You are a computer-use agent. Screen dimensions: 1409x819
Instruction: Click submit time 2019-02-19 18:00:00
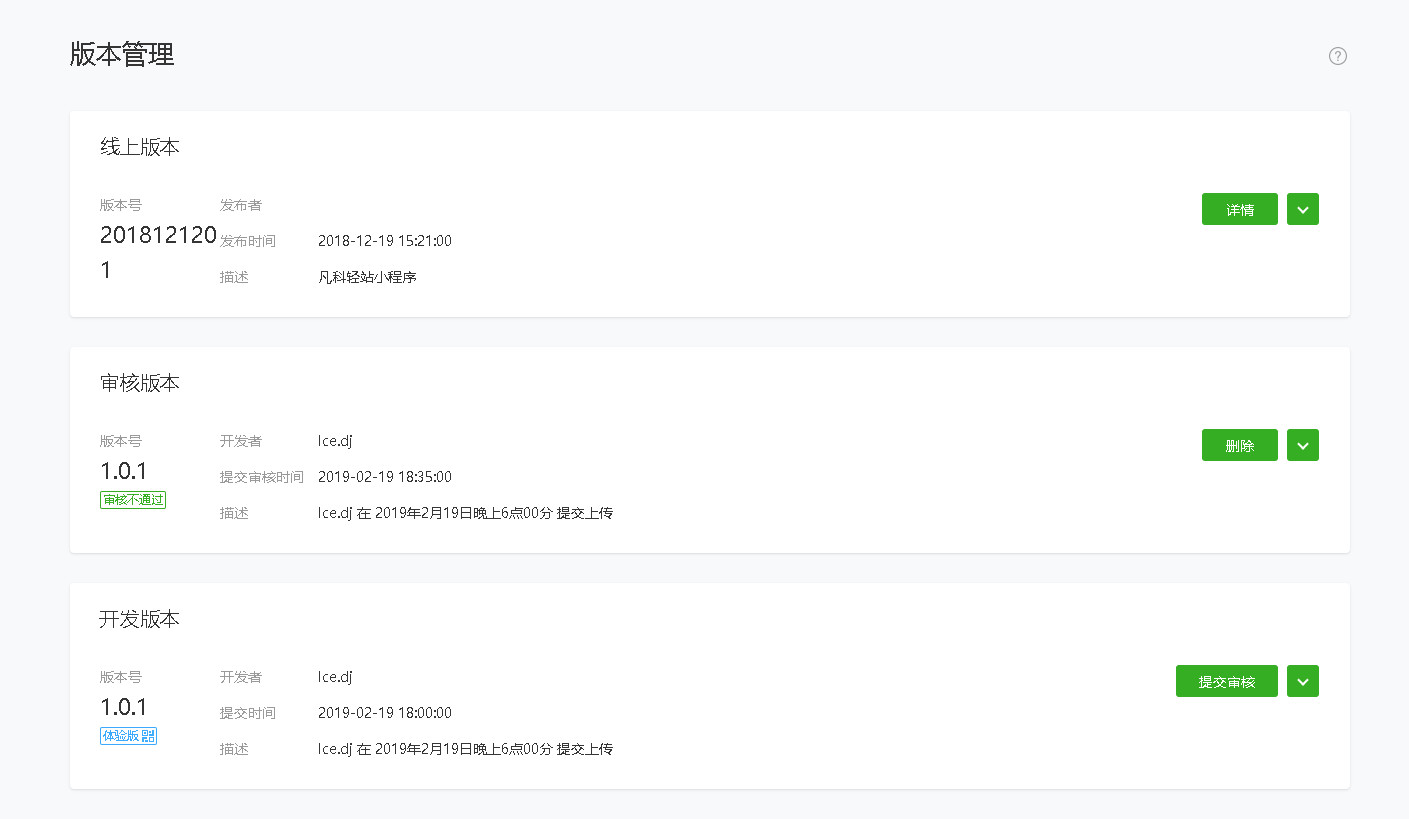pyautogui.click(x=385, y=713)
